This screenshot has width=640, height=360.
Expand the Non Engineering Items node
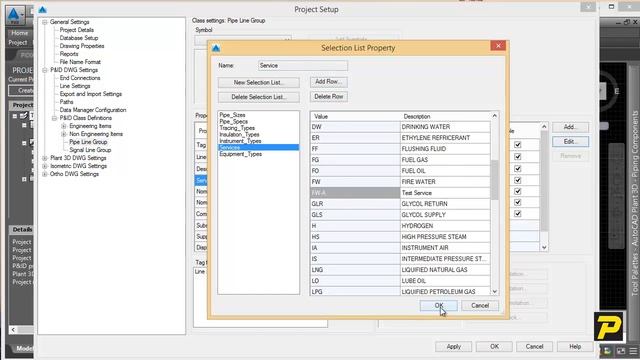pos(64,134)
